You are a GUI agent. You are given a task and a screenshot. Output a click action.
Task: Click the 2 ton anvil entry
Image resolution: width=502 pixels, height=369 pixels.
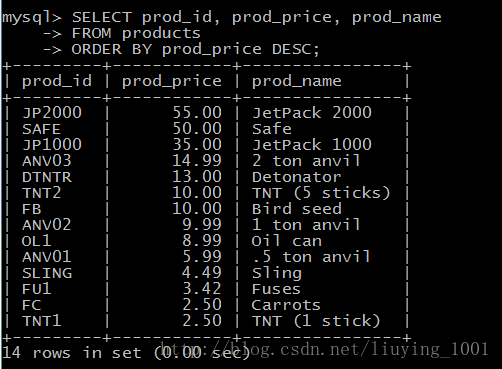click(306, 161)
